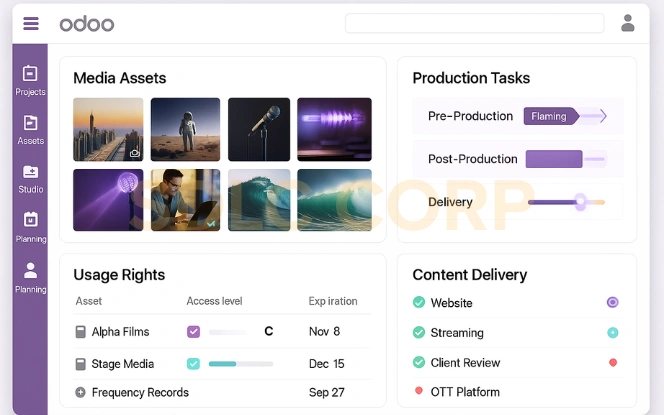This screenshot has width=664, height=415.
Task: Click the check mark on the laptop man thumbnail
Action: coord(211,223)
